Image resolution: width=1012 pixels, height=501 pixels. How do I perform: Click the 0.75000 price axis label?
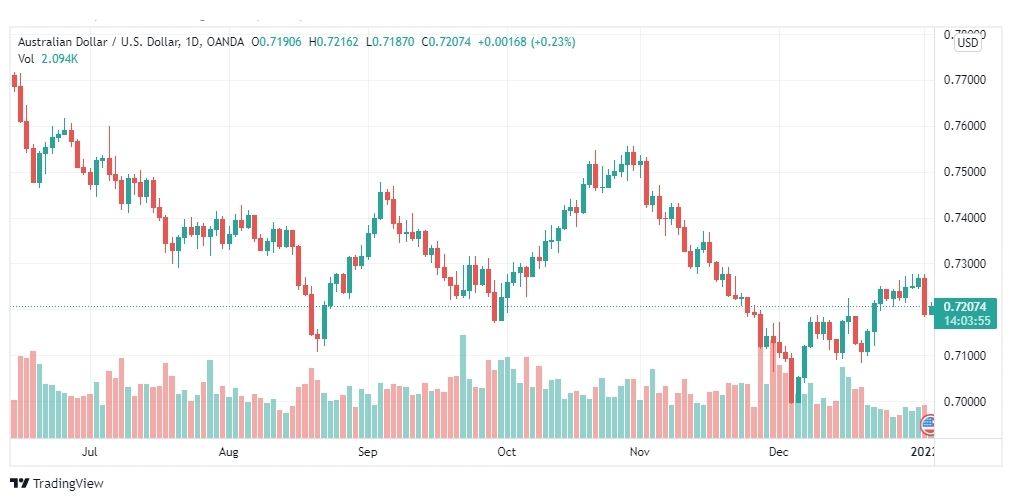(x=964, y=172)
